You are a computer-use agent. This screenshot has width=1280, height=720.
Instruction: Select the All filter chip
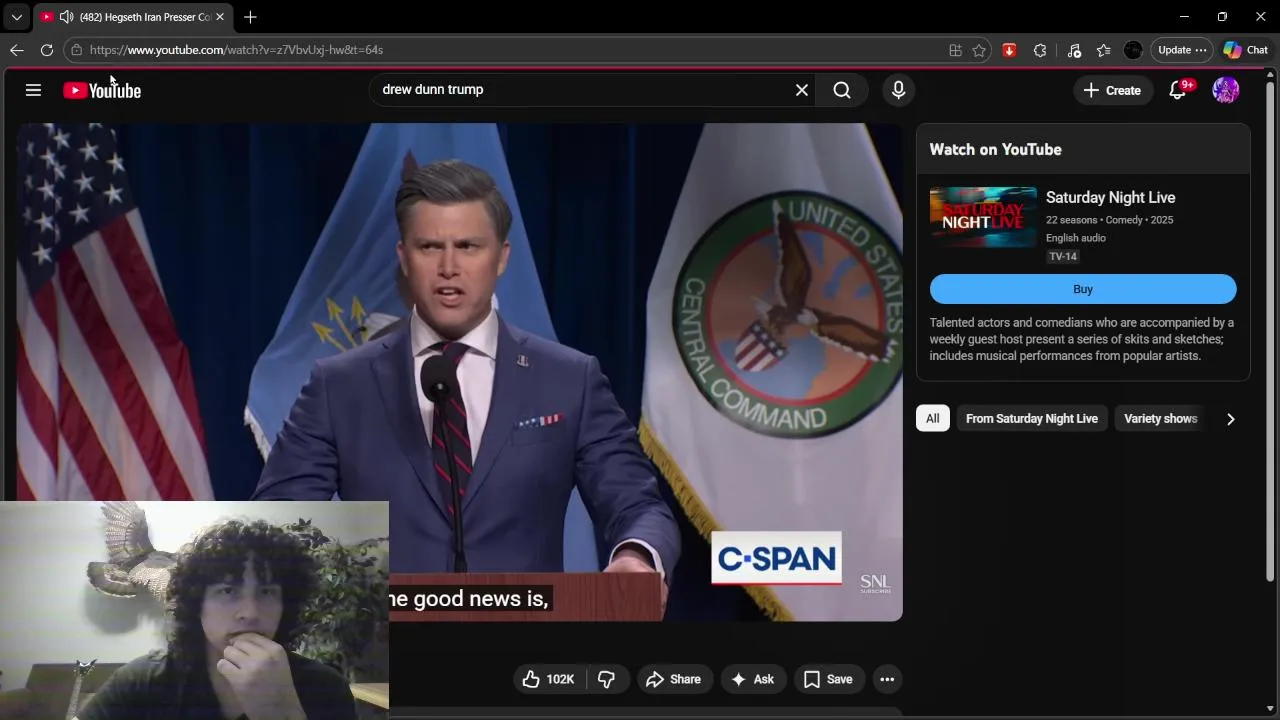pyautogui.click(x=933, y=419)
